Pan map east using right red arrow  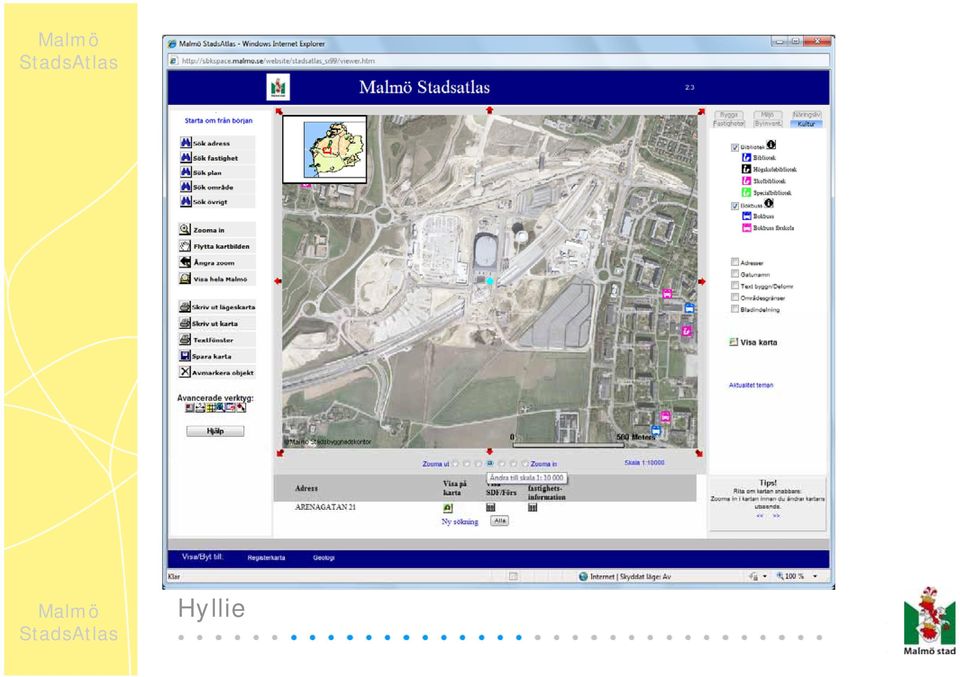[702, 282]
